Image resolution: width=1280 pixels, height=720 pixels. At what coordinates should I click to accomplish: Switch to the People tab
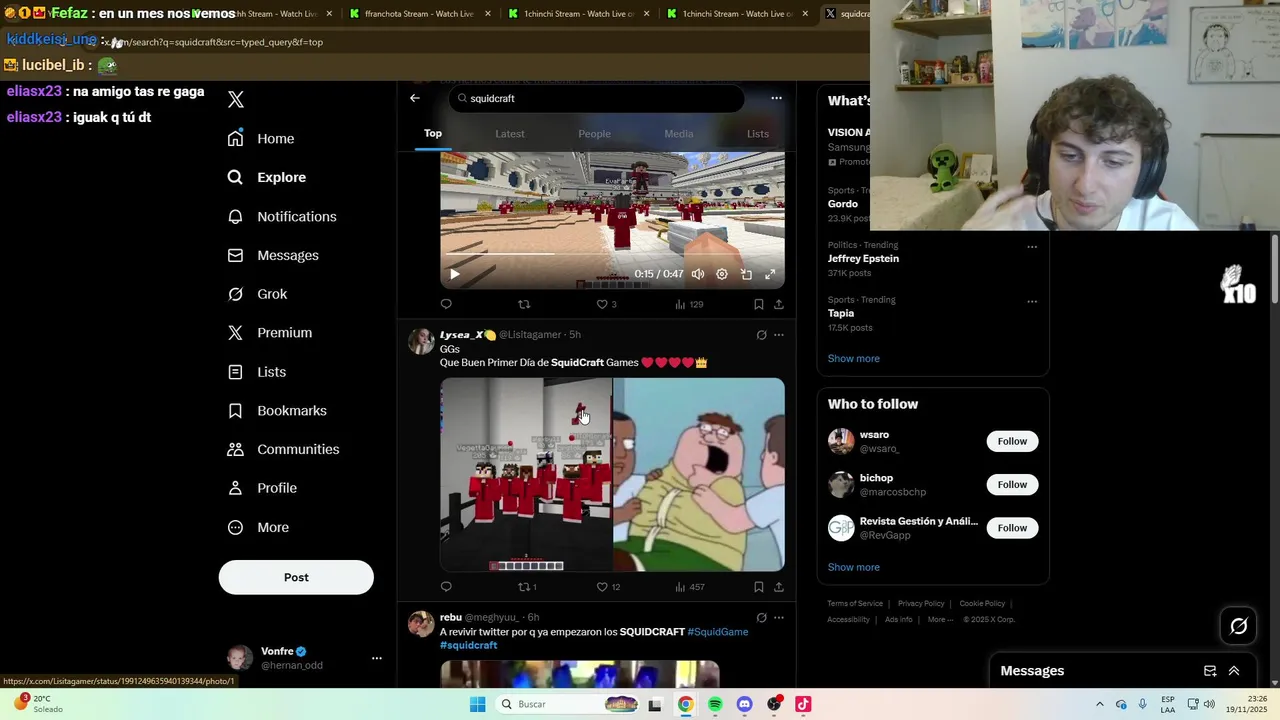[x=594, y=133]
